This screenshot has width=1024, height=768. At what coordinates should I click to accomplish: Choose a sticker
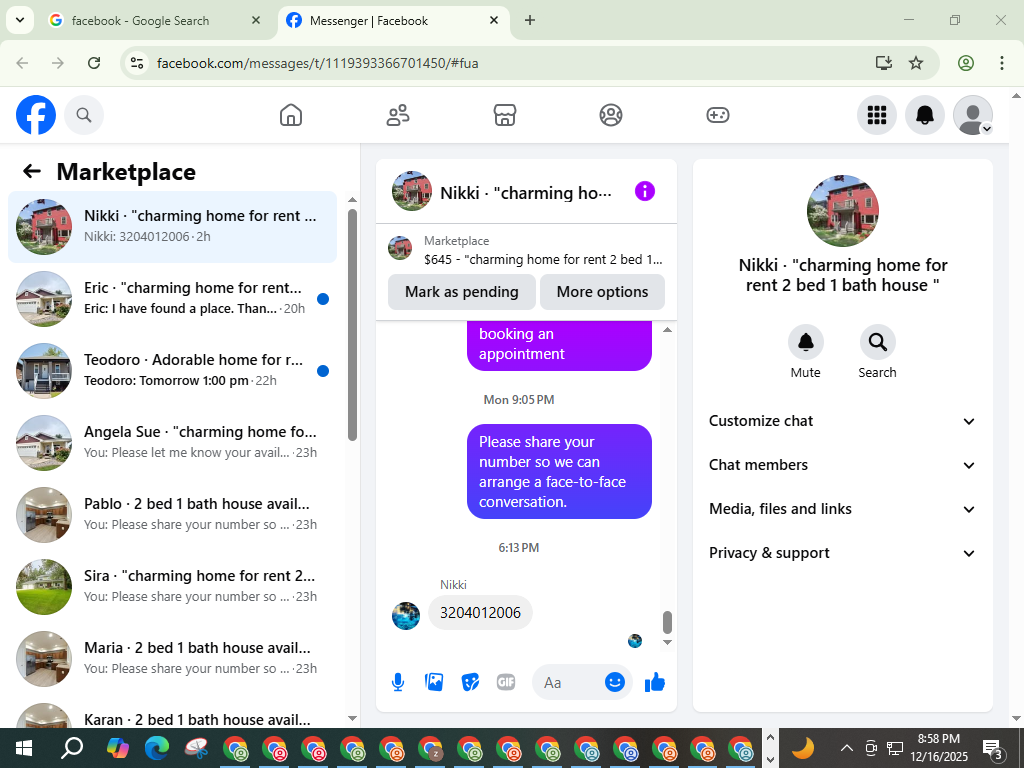[x=470, y=682]
